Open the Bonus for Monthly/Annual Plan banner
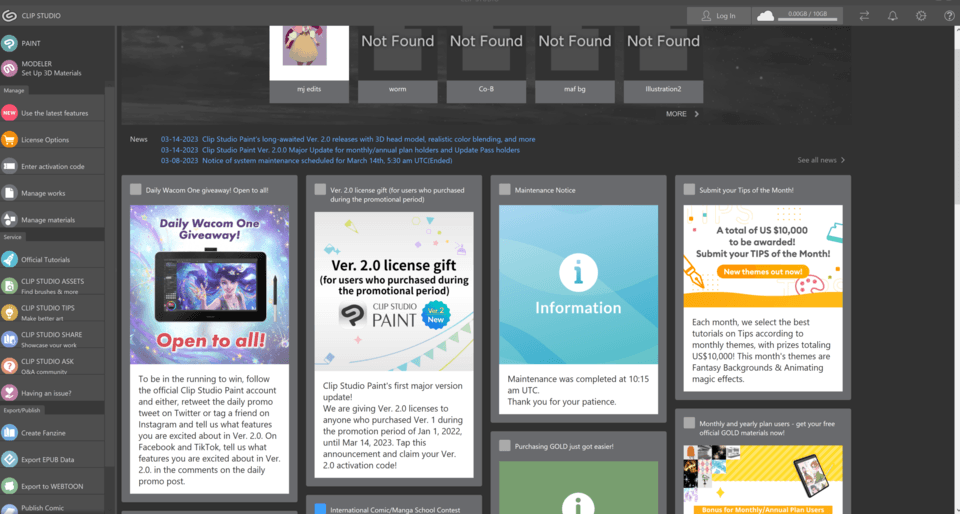The image size is (960, 514). [763, 480]
